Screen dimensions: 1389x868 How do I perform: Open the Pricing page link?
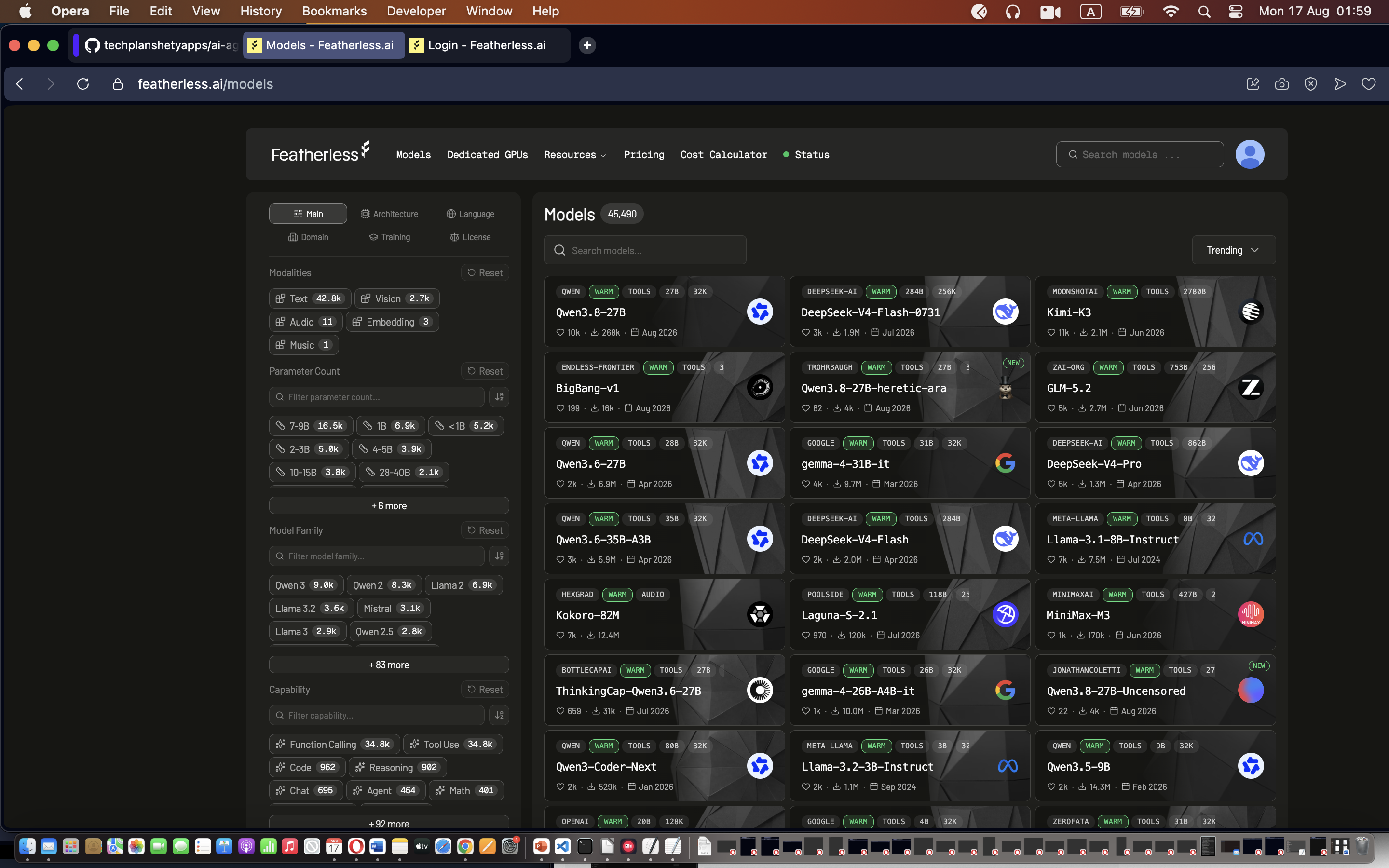(x=644, y=154)
